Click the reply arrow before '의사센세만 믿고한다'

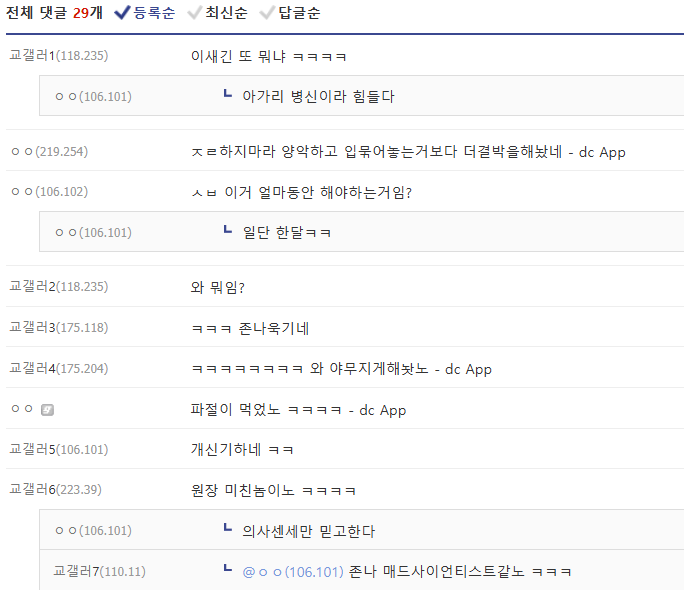click(228, 531)
